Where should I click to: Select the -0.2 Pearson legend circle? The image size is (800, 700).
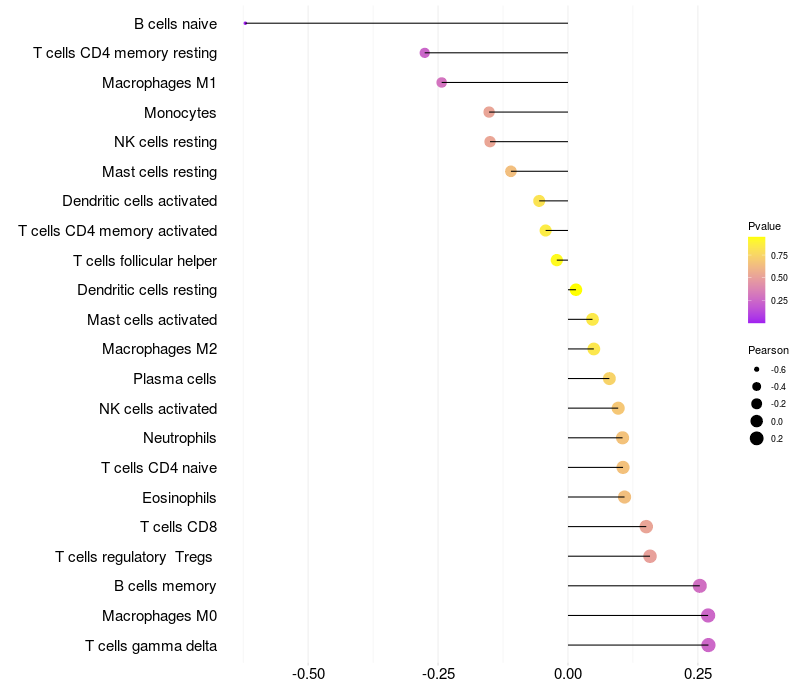coord(756,404)
